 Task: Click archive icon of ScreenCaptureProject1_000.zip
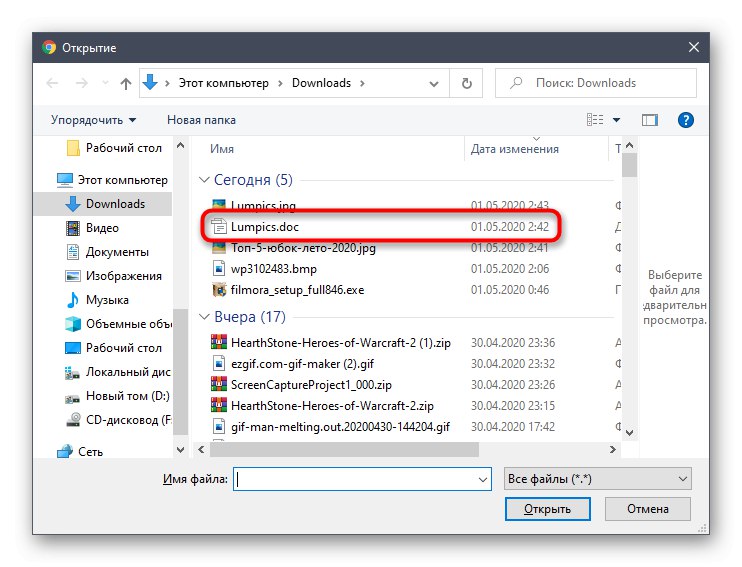coord(219,384)
